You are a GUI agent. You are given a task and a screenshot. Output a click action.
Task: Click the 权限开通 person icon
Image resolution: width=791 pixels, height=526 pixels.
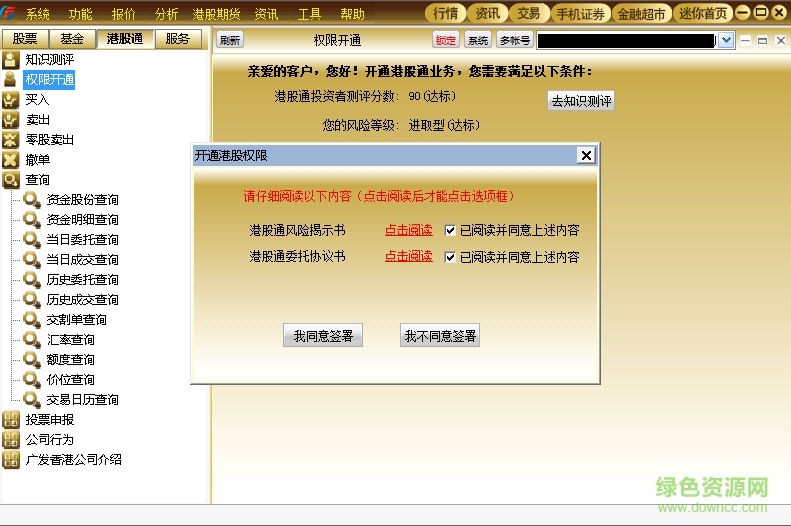10,80
